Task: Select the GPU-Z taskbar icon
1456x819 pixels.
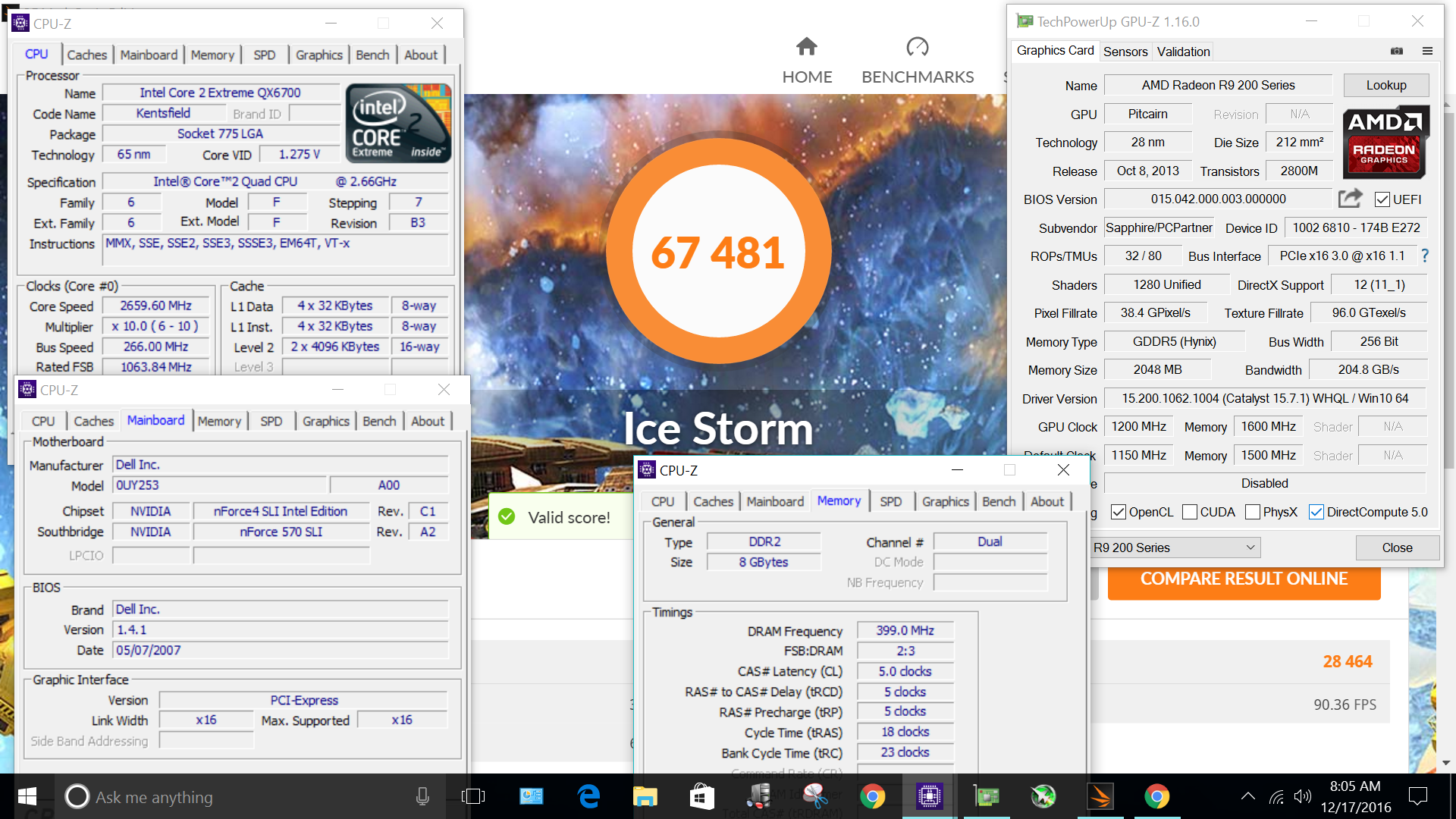Action: tap(987, 796)
